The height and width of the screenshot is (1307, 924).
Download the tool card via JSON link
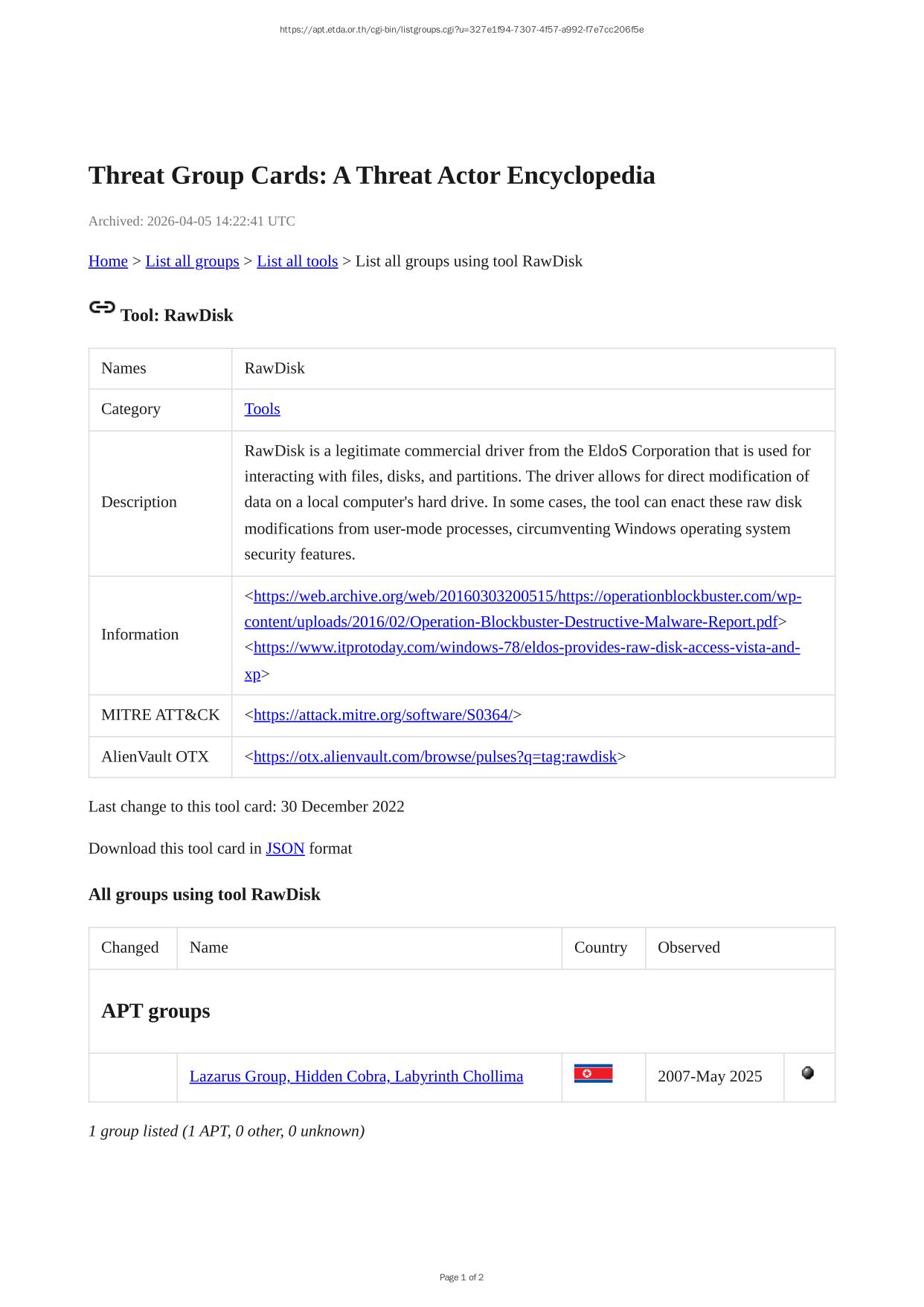click(x=285, y=849)
